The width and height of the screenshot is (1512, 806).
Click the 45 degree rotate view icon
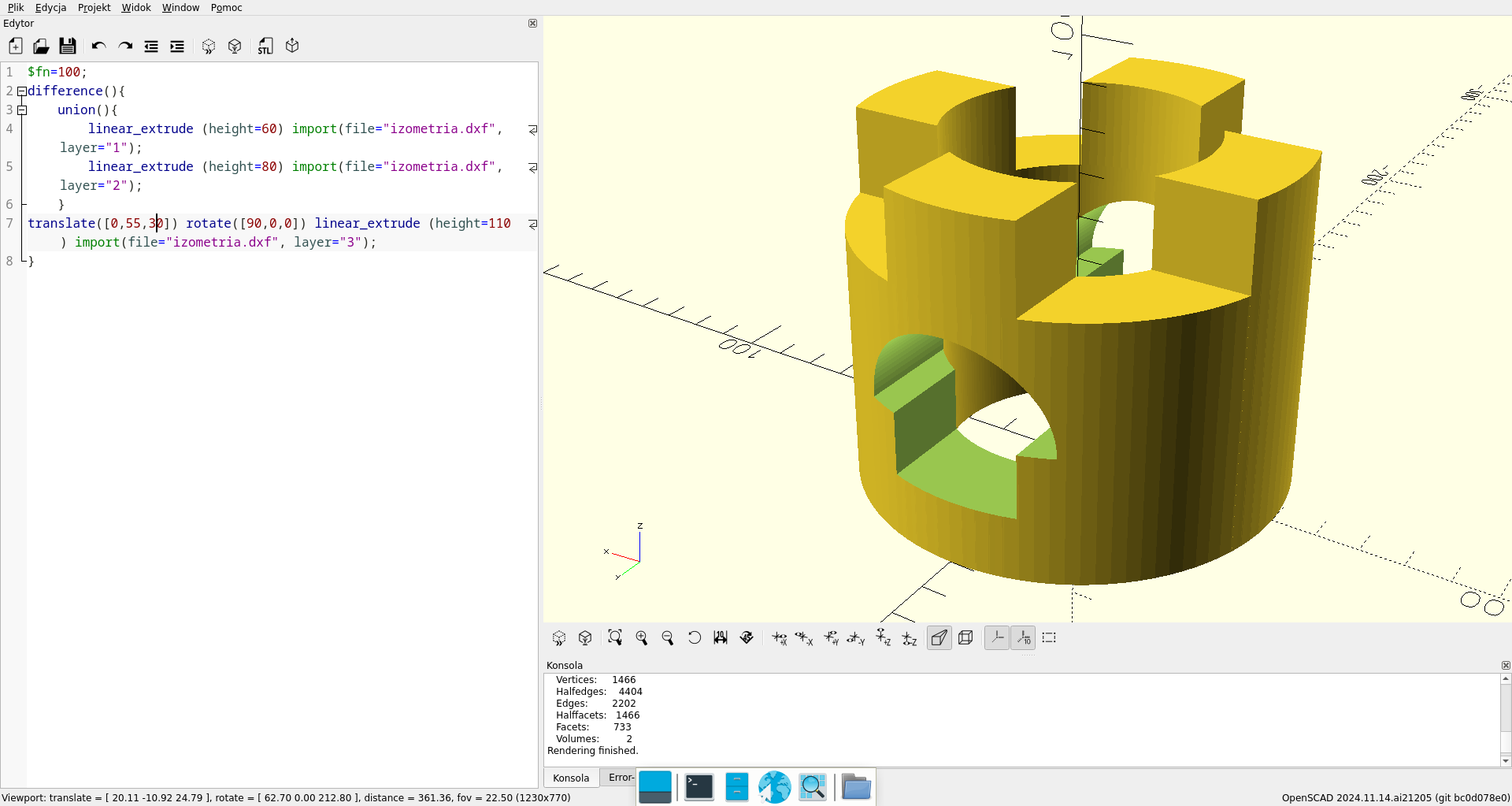(x=747, y=638)
